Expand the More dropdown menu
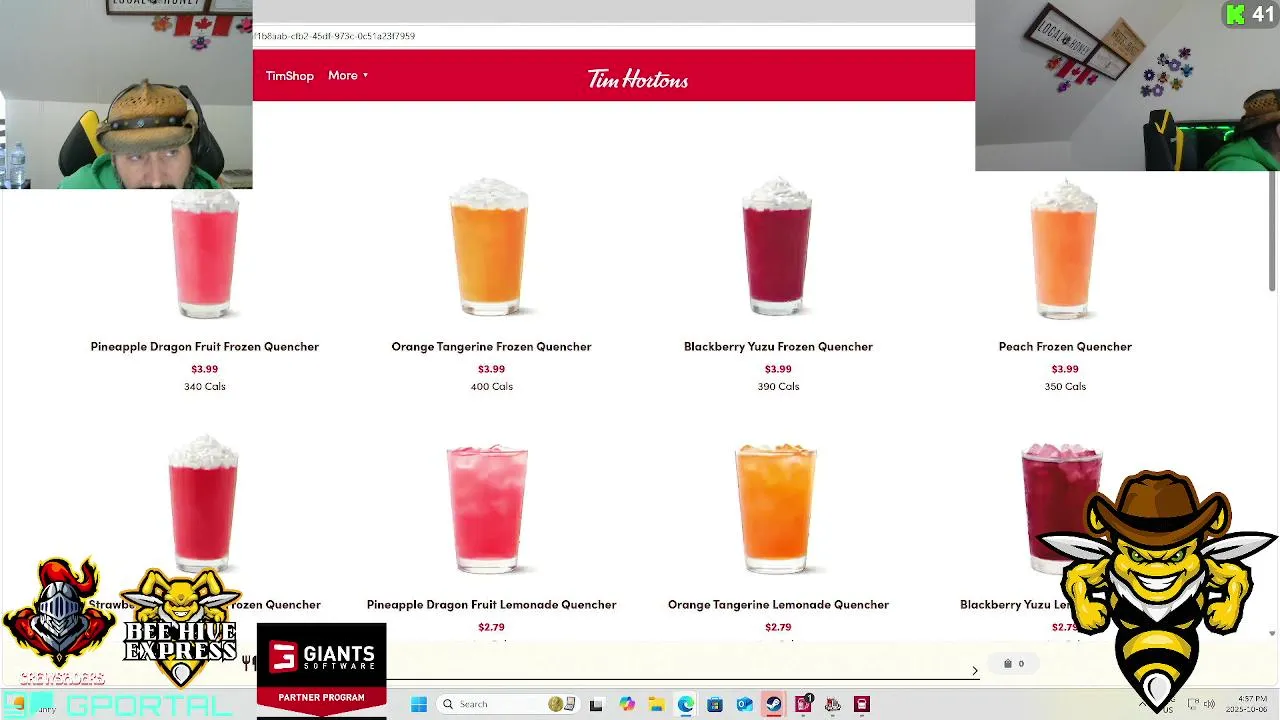1280x720 pixels. click(x=348, y=76)
